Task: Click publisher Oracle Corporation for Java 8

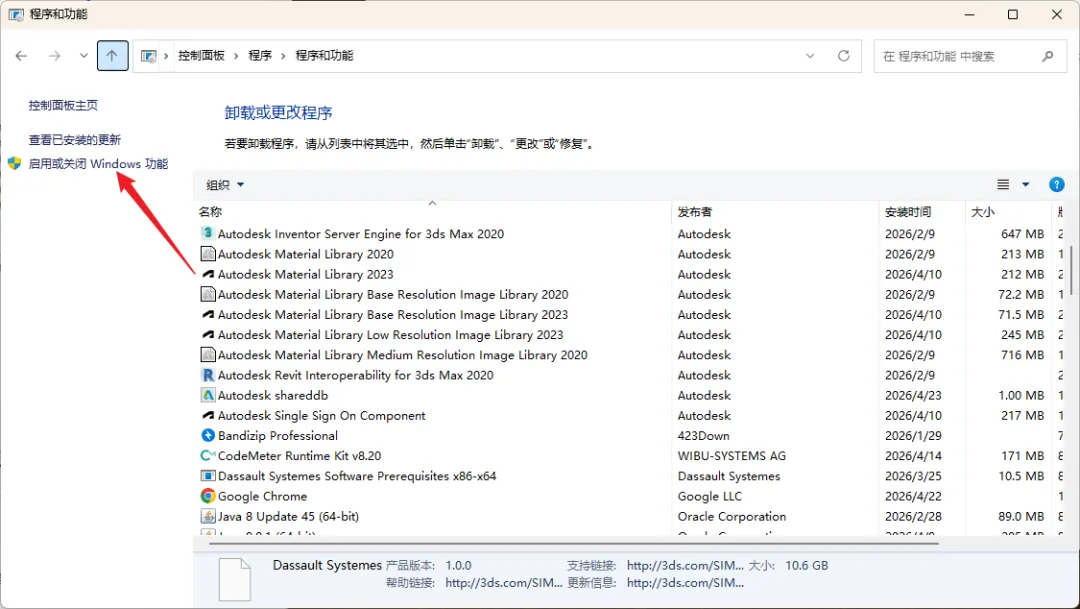Action: click(731, 517)
